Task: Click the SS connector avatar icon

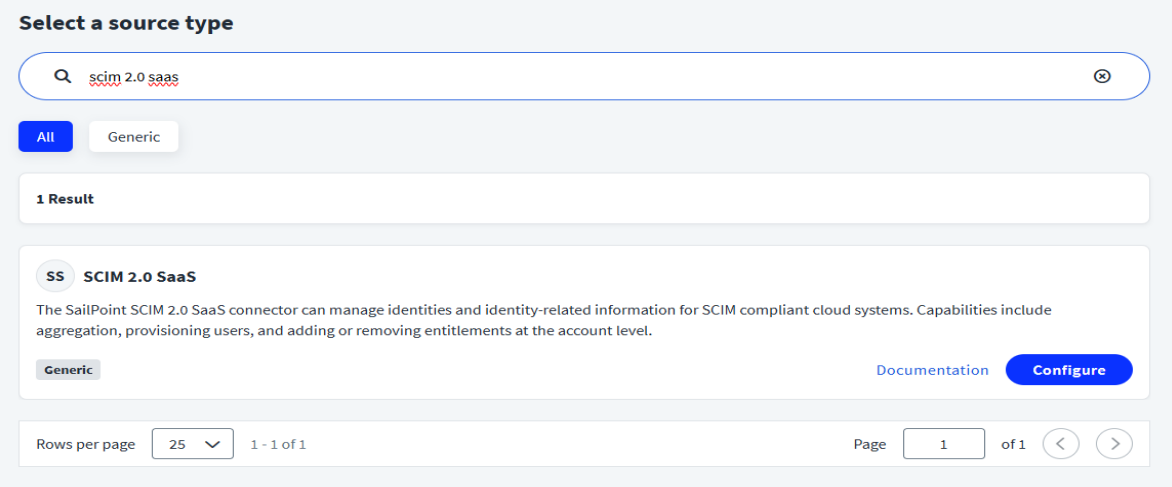Action: point(55,276)
